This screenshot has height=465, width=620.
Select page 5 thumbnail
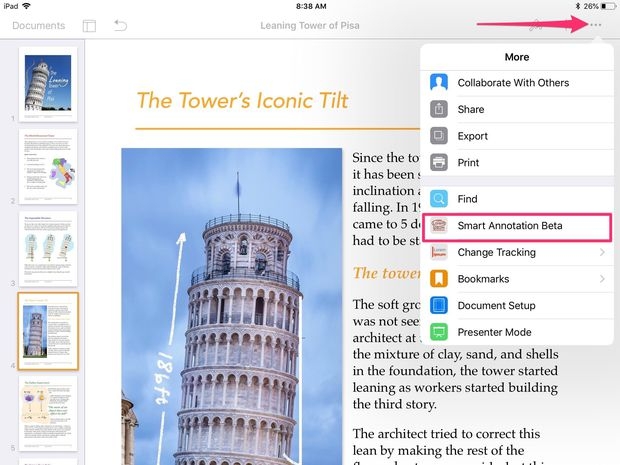(48, 414)
